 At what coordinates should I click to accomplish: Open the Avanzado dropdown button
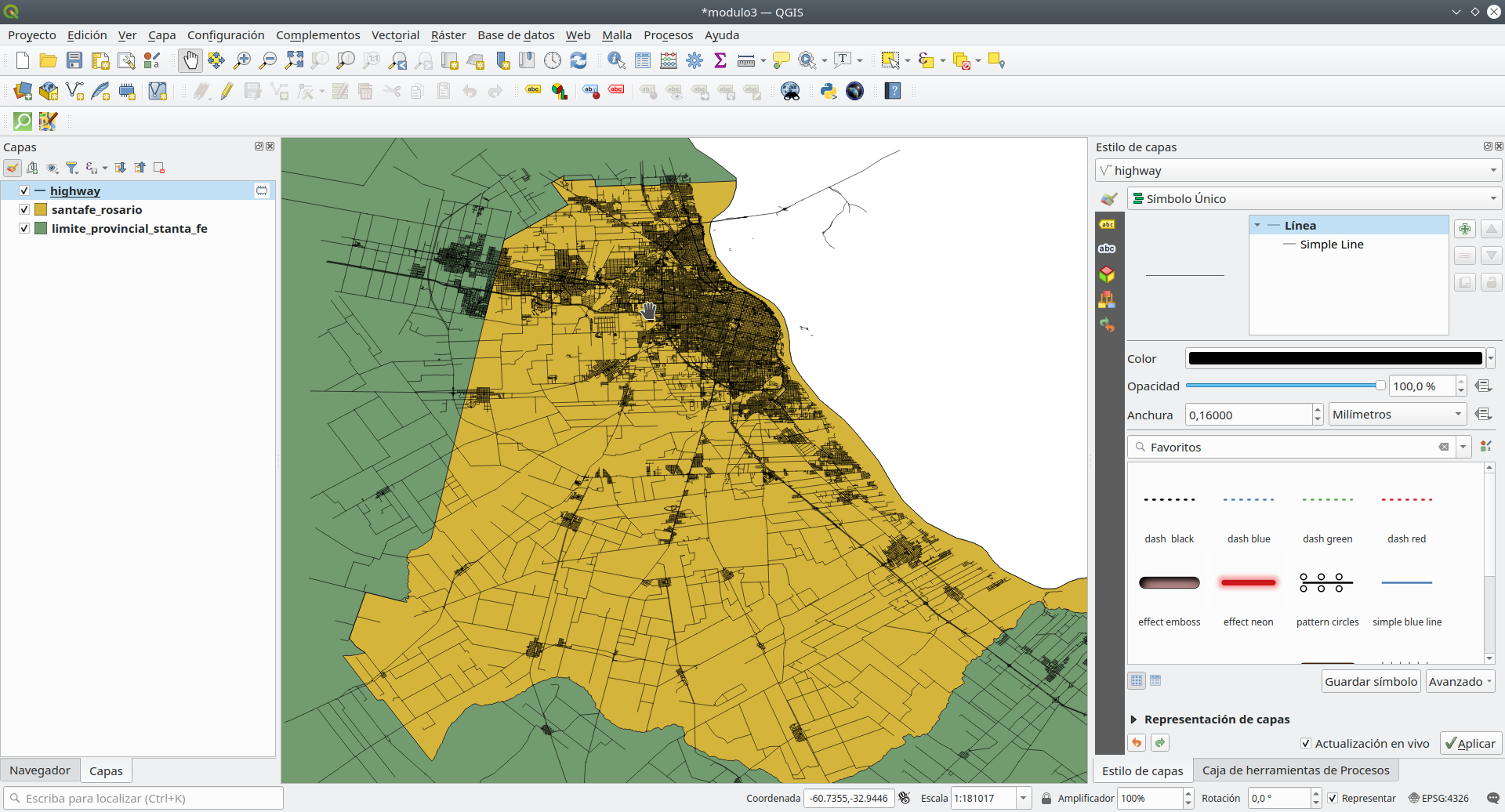click(1460, 681)
